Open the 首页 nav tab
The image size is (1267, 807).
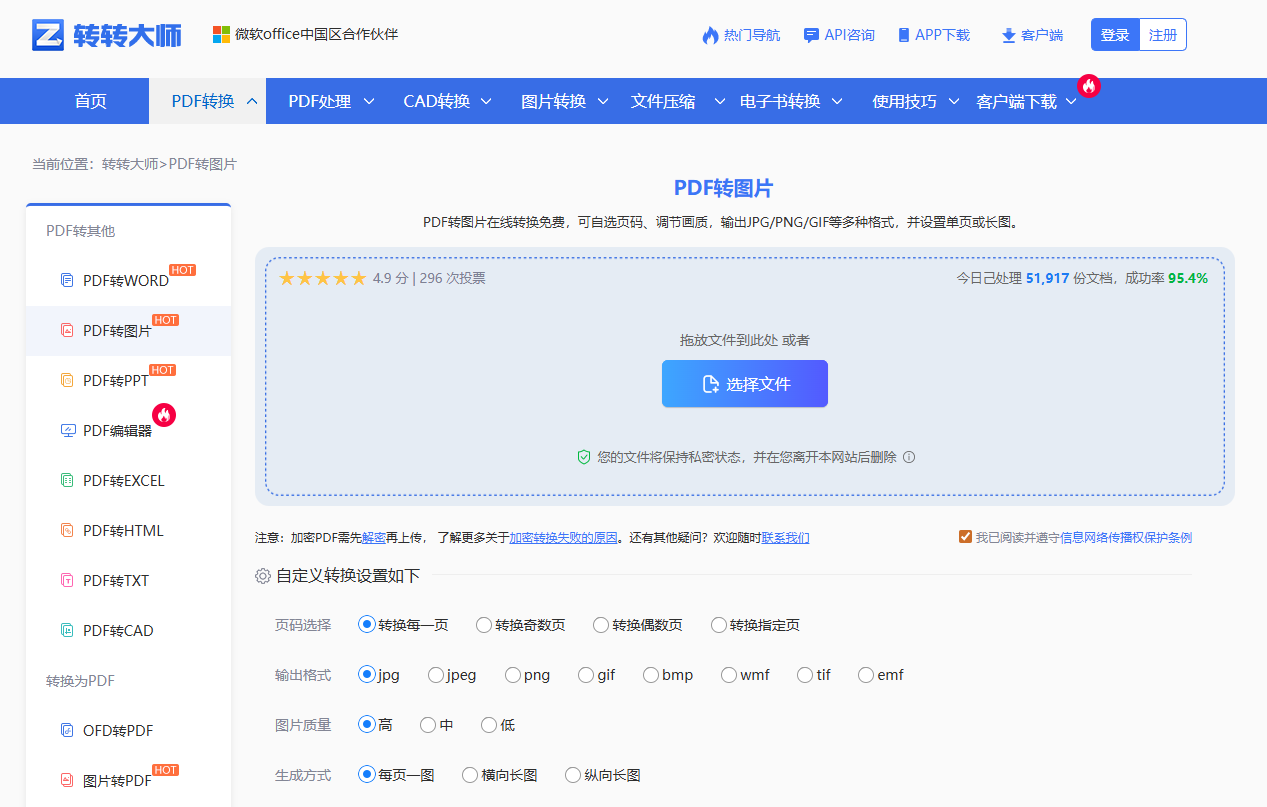90,101
